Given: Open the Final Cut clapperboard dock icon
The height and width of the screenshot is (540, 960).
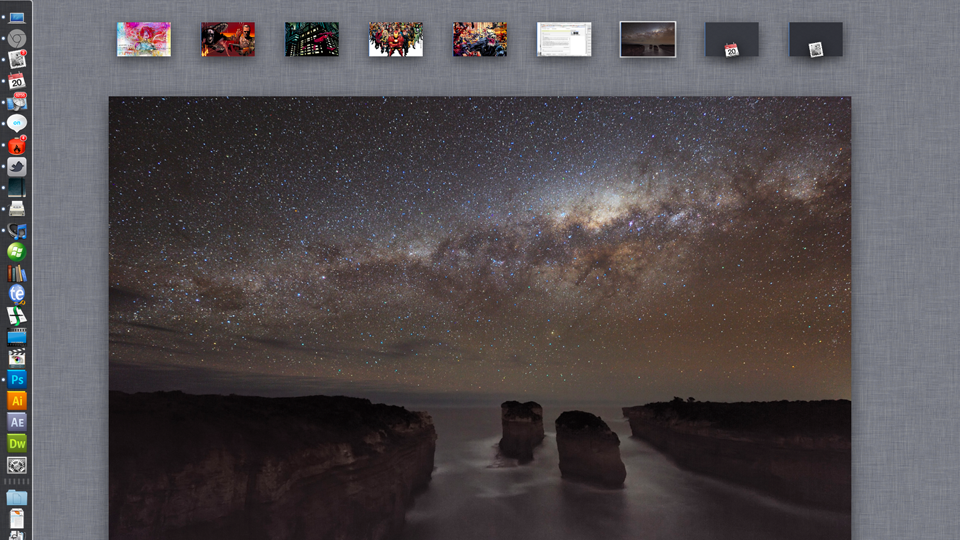Looking at the screenshot, I should pos(17,357).
